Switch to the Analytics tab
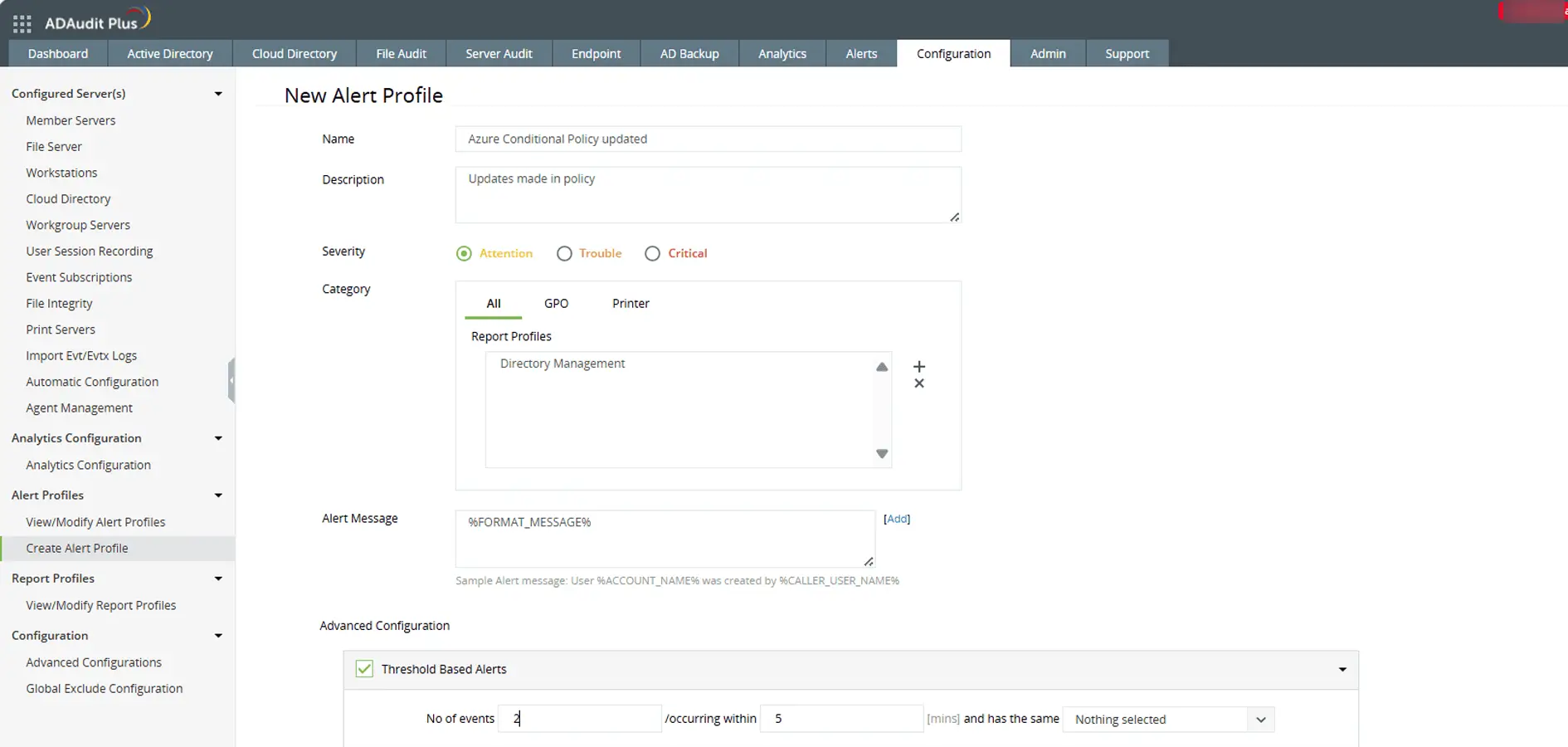The height and width of the screenshot is (747, 1568). pyautogui.click(x=781, y=53)
